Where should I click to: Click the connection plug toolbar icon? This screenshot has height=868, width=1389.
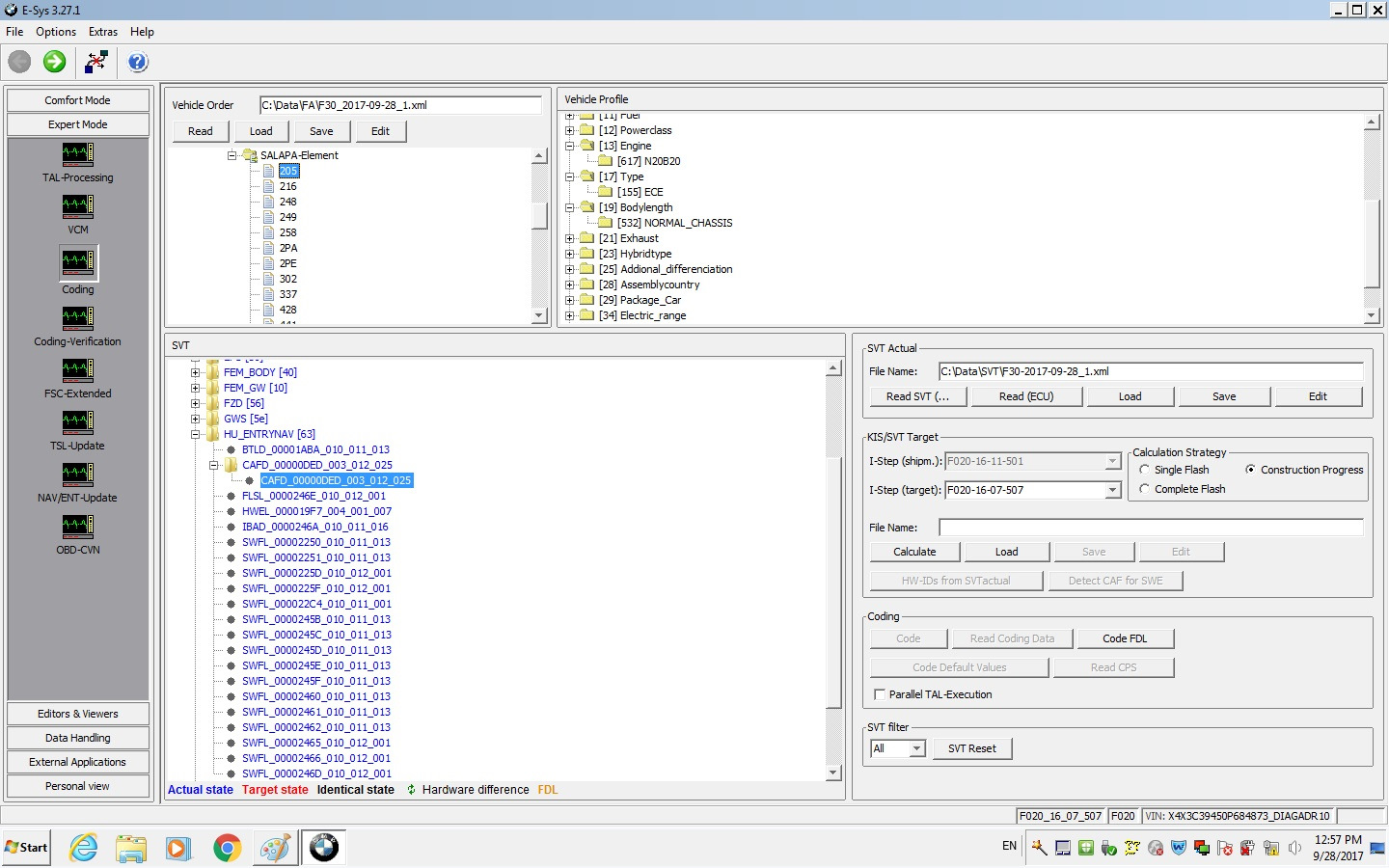click(x=96, y=62)
